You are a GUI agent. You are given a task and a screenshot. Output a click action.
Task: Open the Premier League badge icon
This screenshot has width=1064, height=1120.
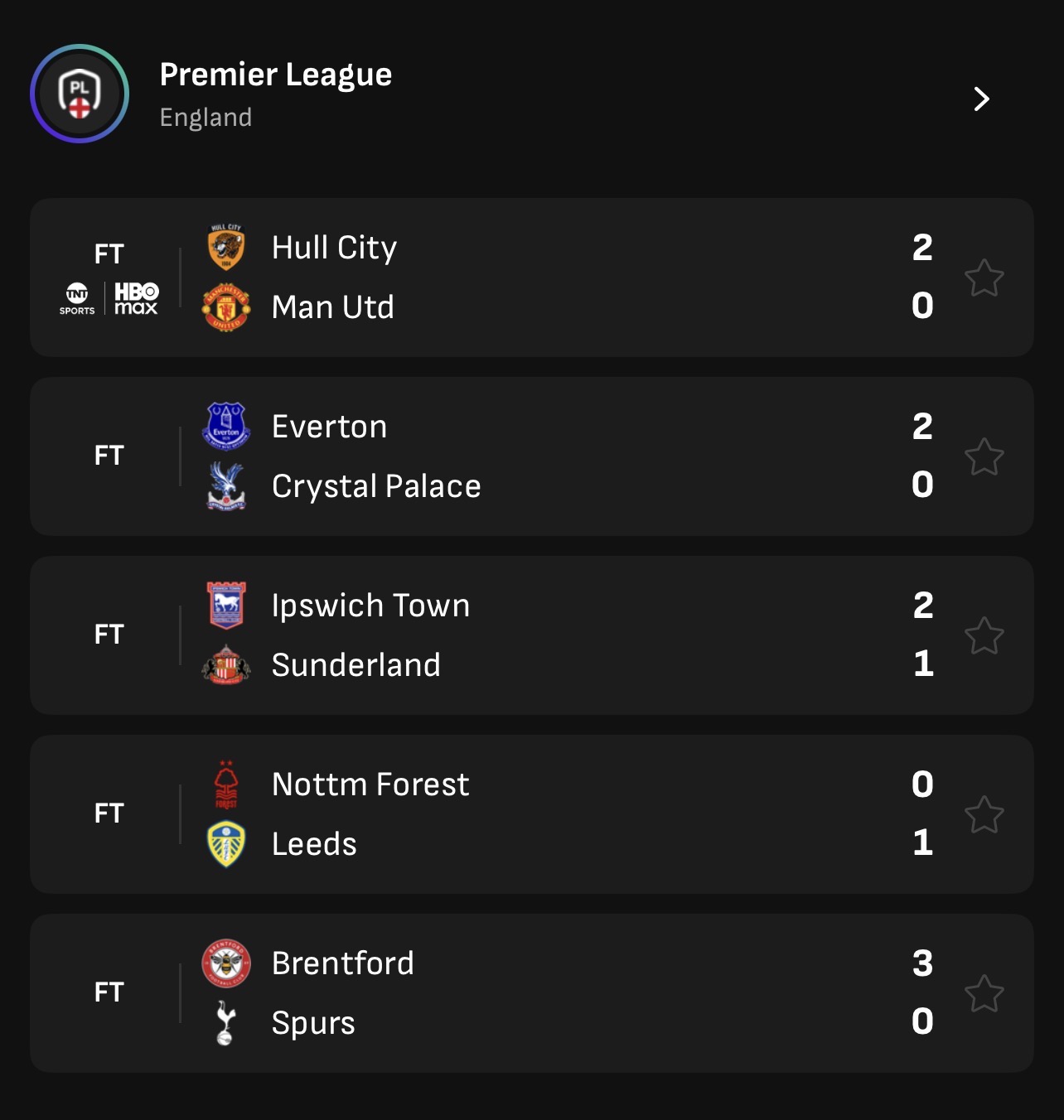pyautogui.click(x=80, y=94)
